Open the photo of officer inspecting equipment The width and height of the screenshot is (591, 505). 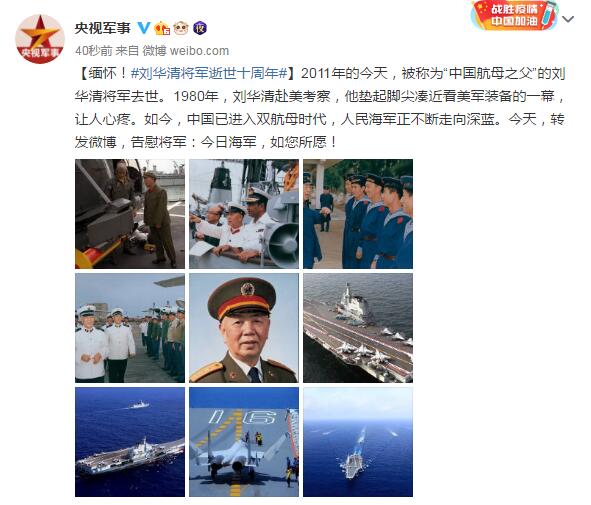tap(130, 214)
